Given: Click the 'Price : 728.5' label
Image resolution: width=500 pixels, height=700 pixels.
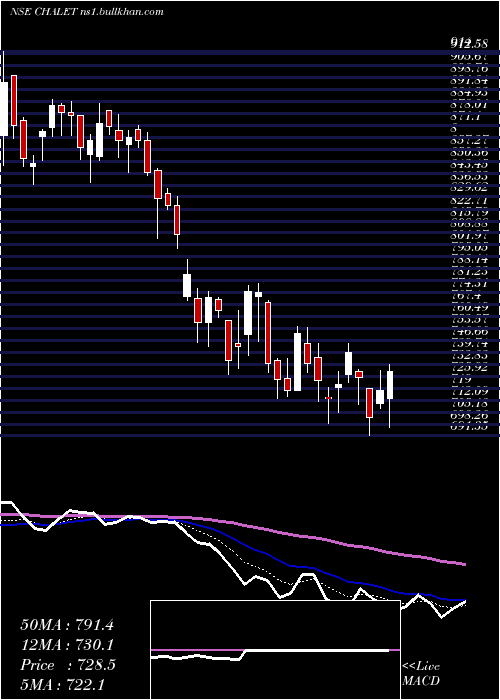Looking at the screenshot, I should click(x=68, y=665).
